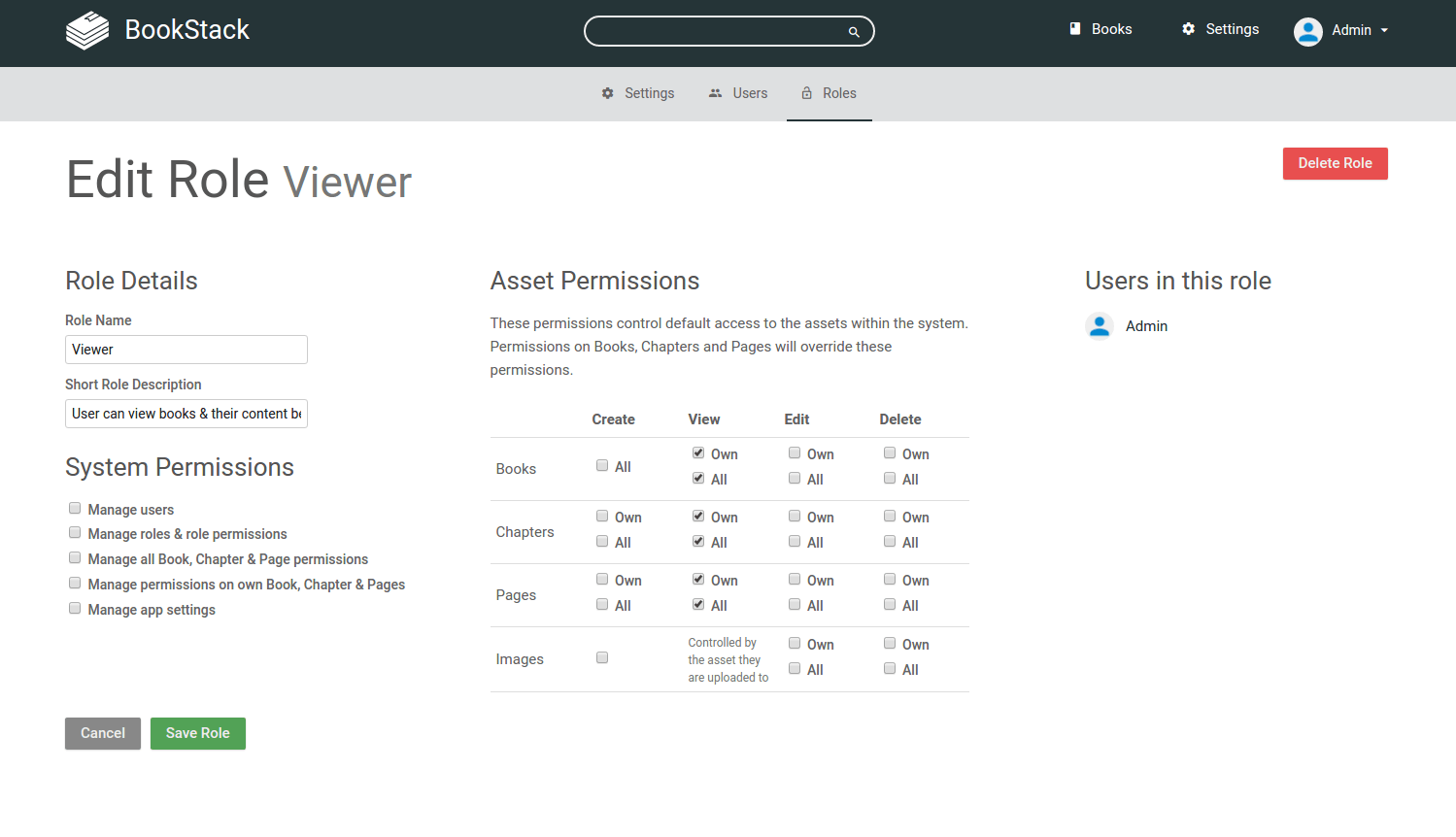Image resolution: width=1456 pixels, height=837 pixels.
Task: Click the Users people icon
Action: pos(716,93)
